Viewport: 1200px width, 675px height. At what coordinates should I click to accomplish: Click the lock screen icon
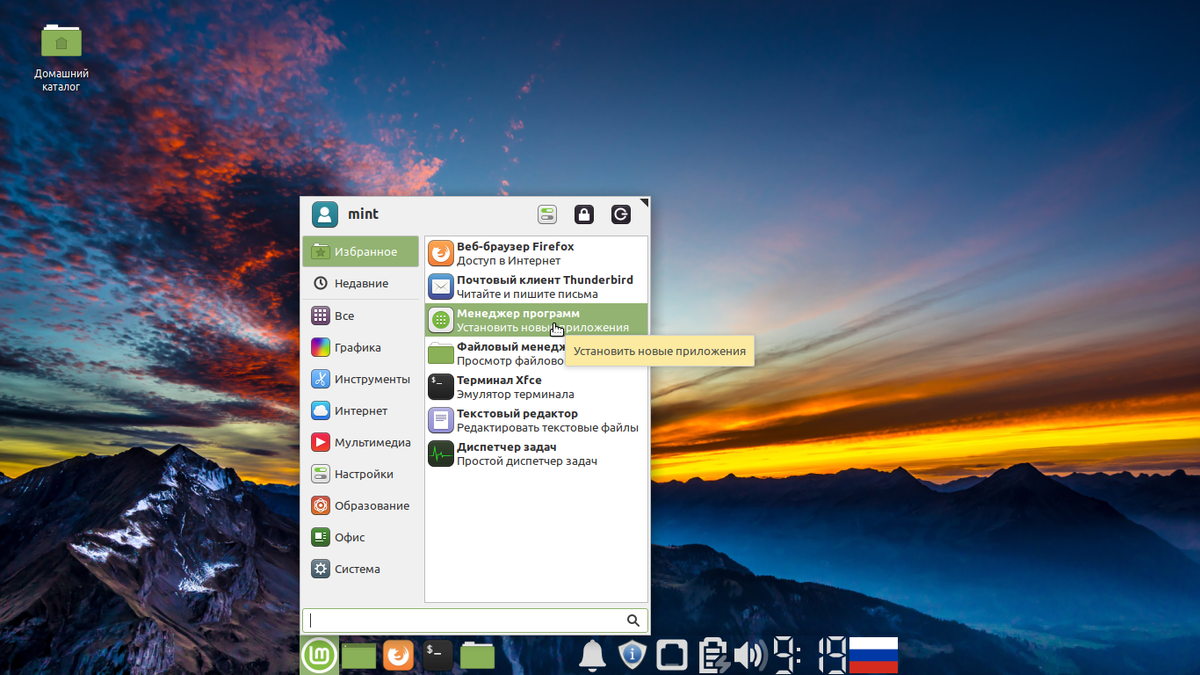click(584, 214)
